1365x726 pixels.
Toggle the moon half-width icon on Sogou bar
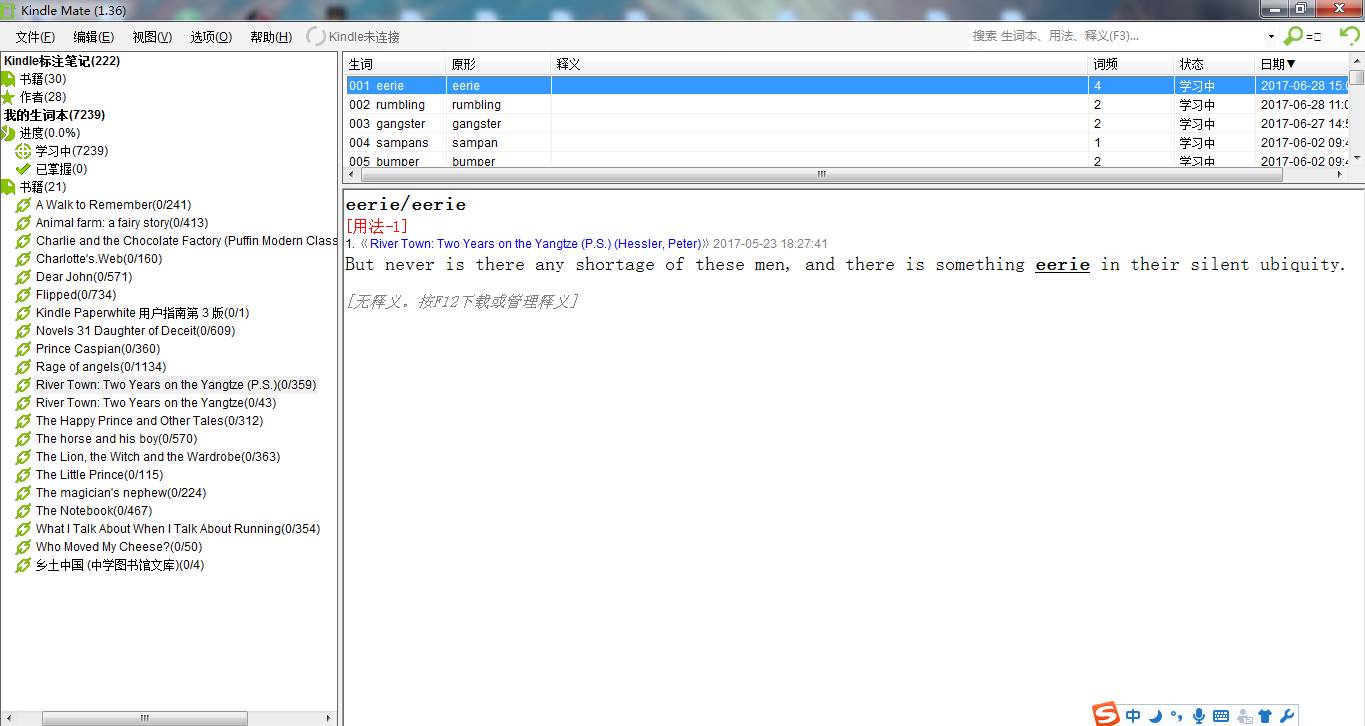(x=1155, y=716)
